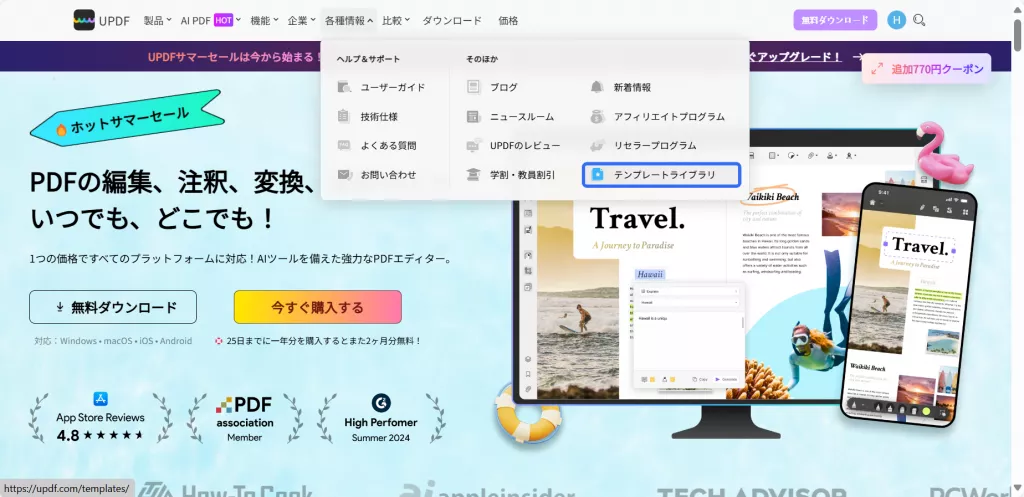Click the purple 無料ダウンロード header button
Image resolution: width=1024 pixels, height=497 pixels.
pyautogui.click(x=835, y=20)
